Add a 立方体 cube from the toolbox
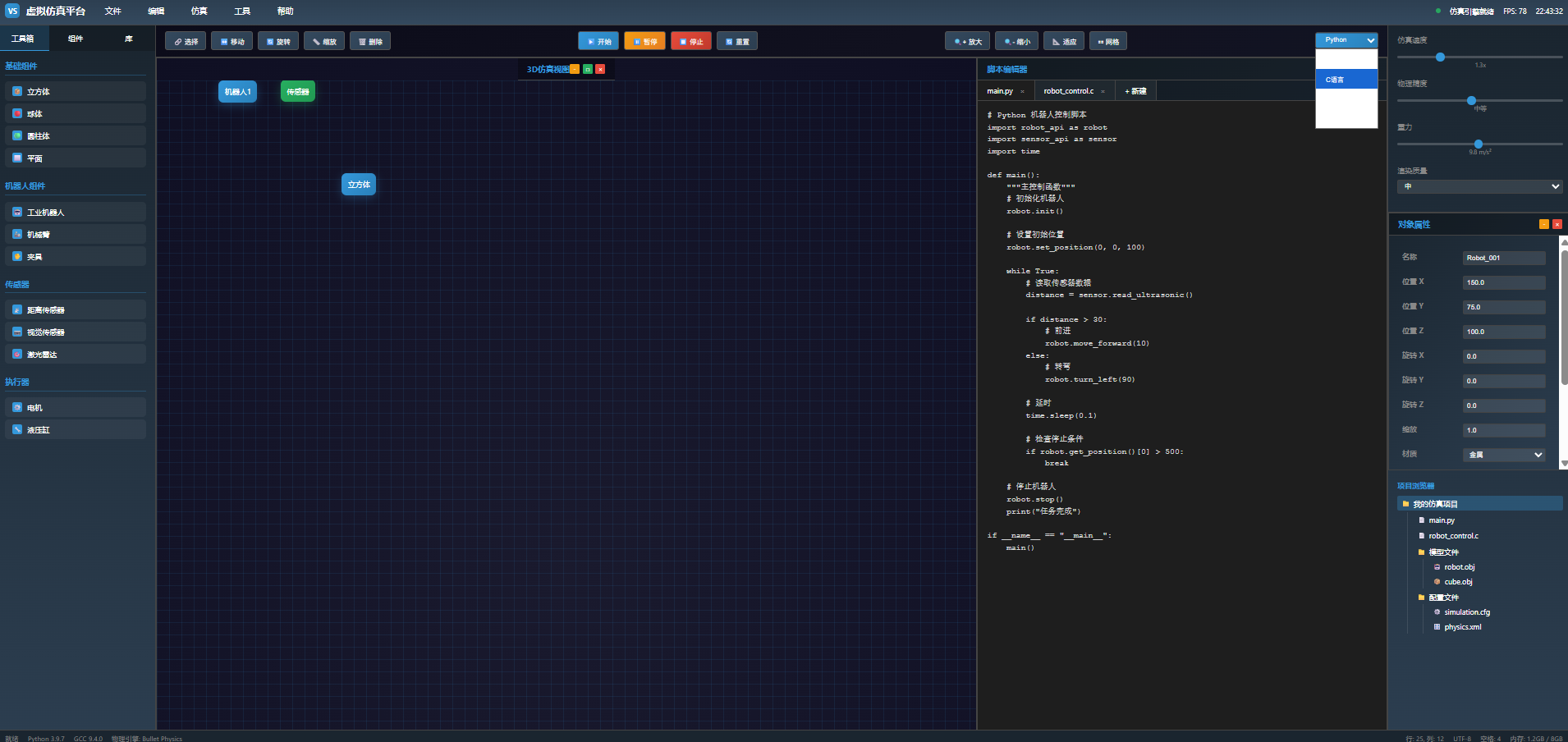1568x742 pixels. (x=76, y=91)
